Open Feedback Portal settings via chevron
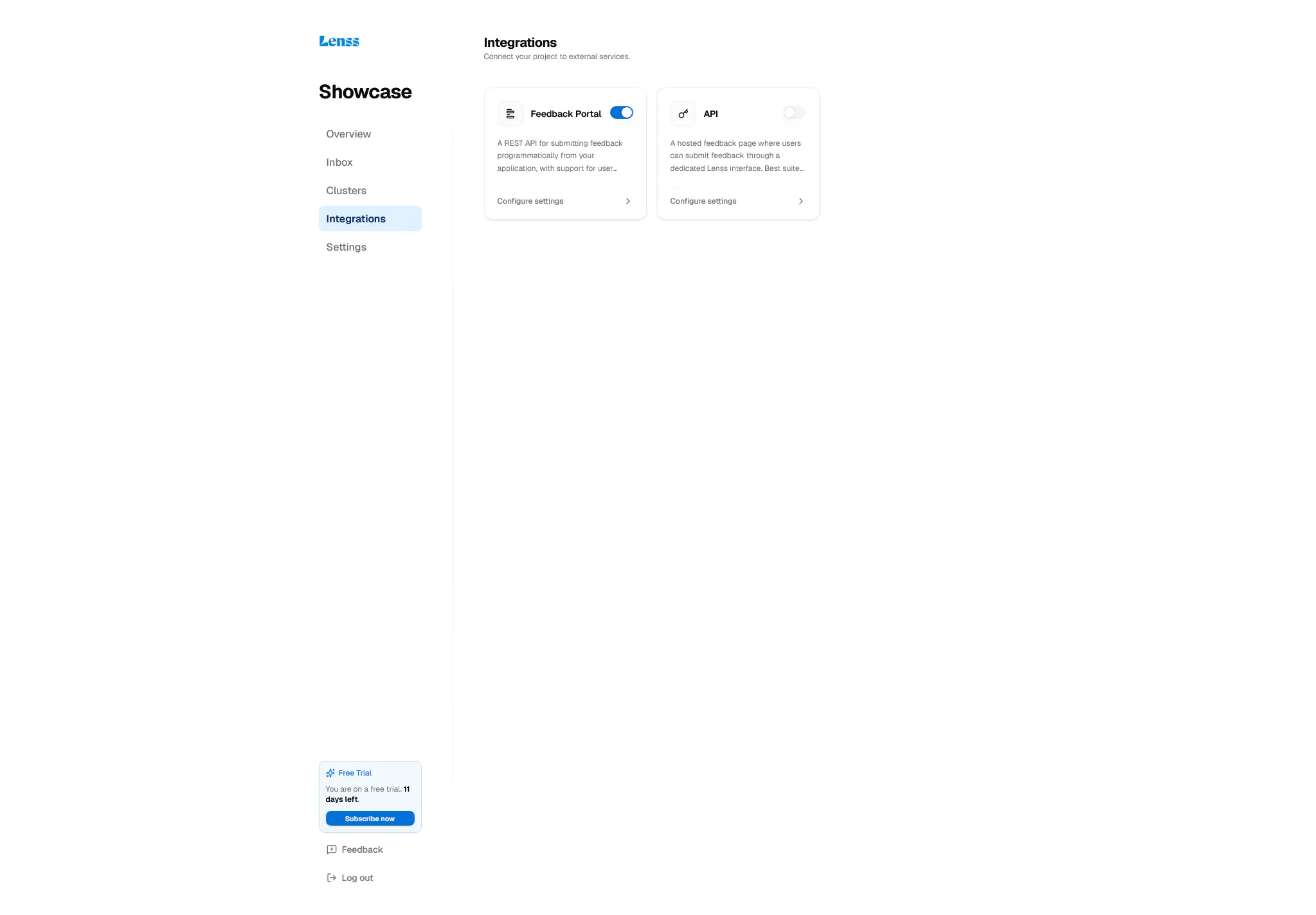The height and width of the screenshot is (915, 1316). click(x=628, y=201)
